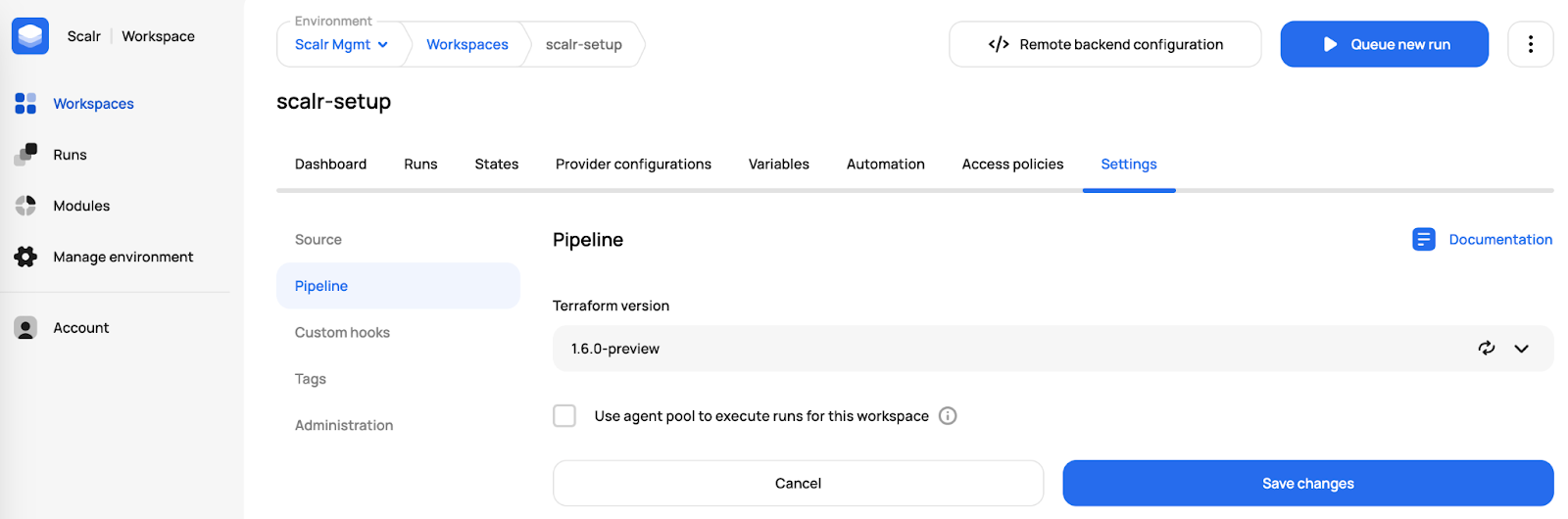
Task: Expand the Terraform version dropdown arrow
Action: [1521, 349]
